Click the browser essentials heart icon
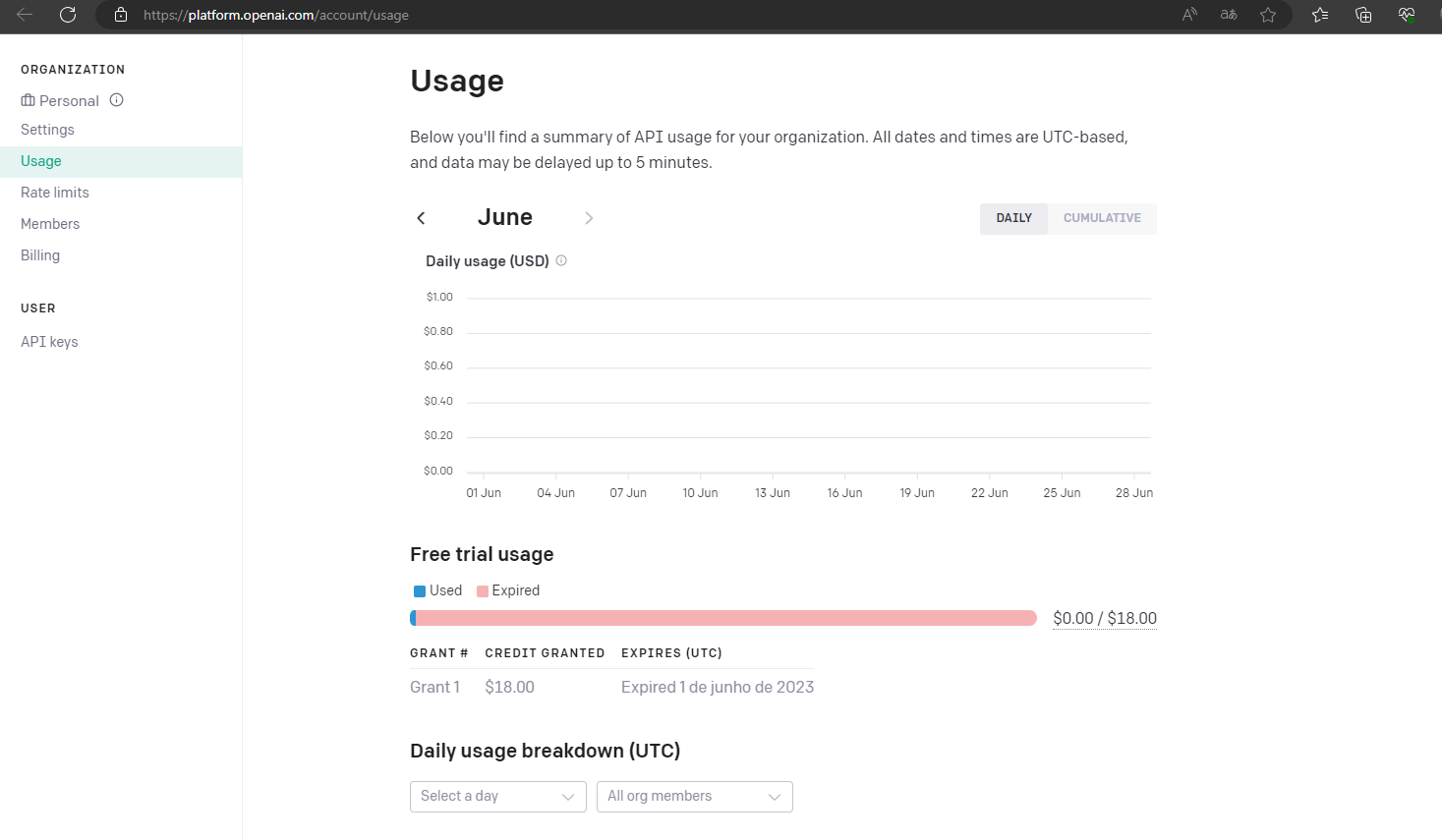Screen dimensions: 1442x840 coord(1407,15)
